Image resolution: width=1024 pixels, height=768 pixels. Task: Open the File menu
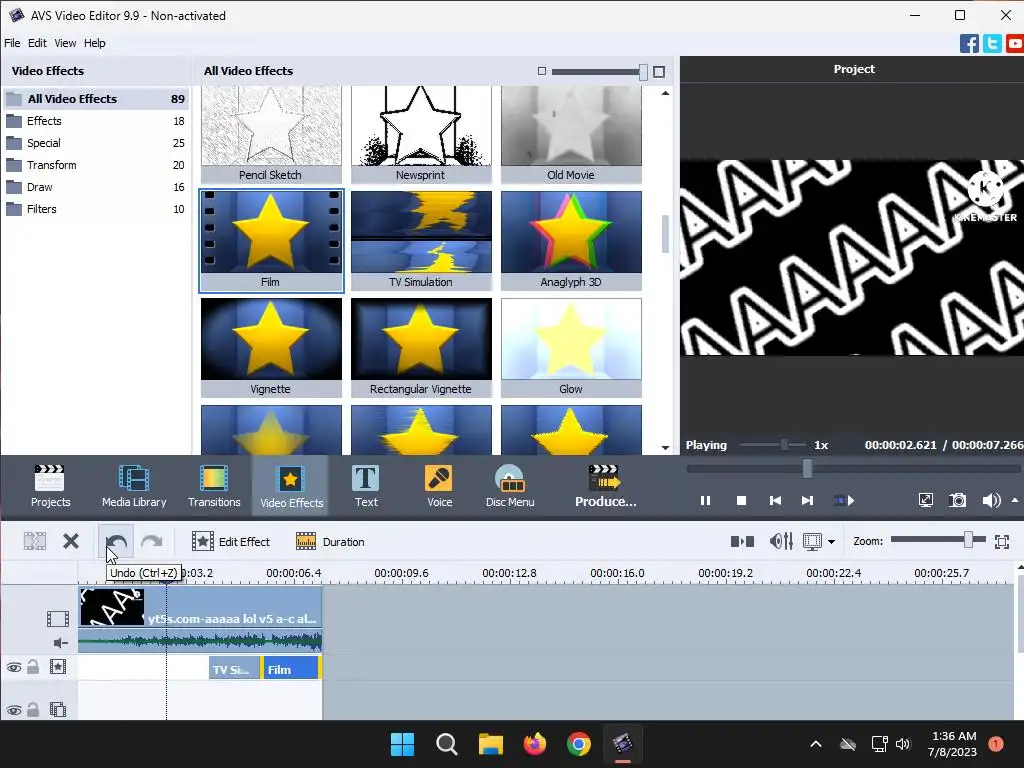click(12, 43)
